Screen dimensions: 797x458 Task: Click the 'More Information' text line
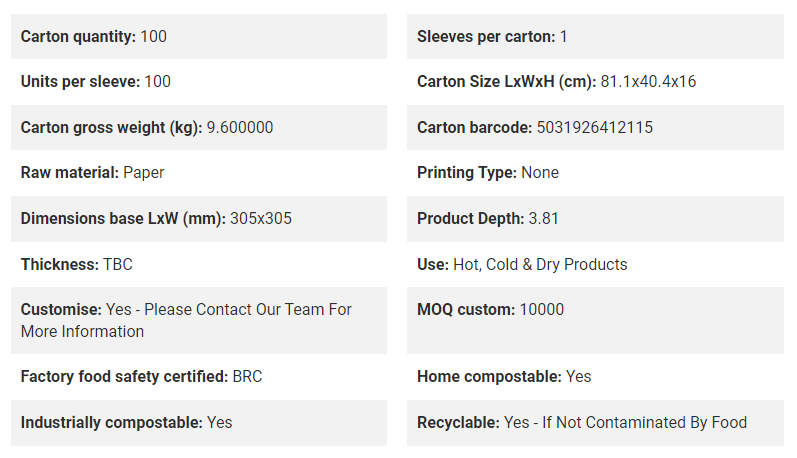[82, 331]
